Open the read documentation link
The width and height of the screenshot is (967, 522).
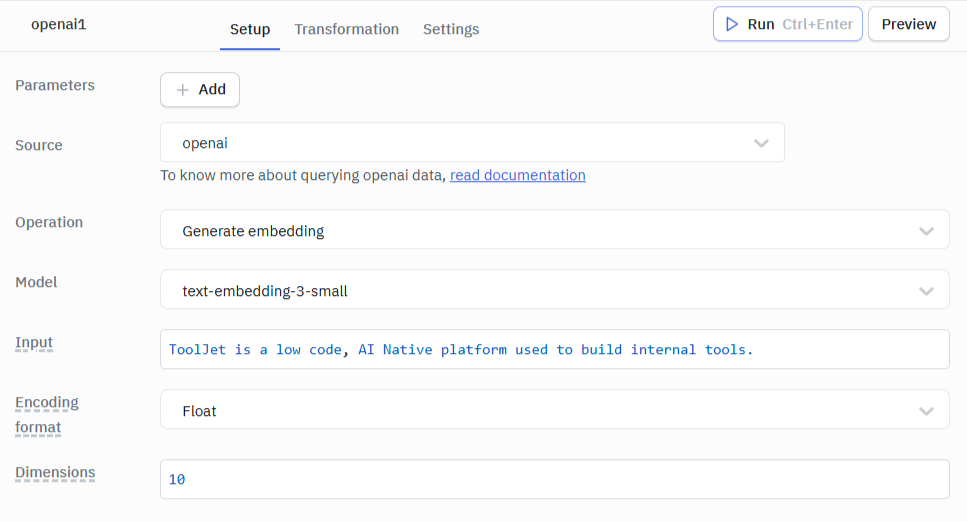click(517, 175)
